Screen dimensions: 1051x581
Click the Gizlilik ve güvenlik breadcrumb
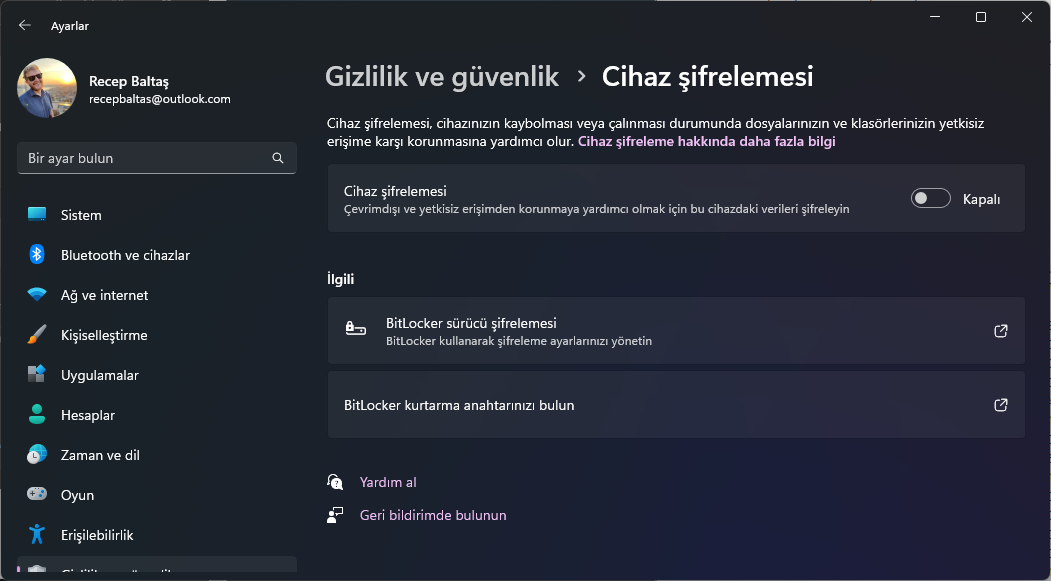tap(442, 76)
